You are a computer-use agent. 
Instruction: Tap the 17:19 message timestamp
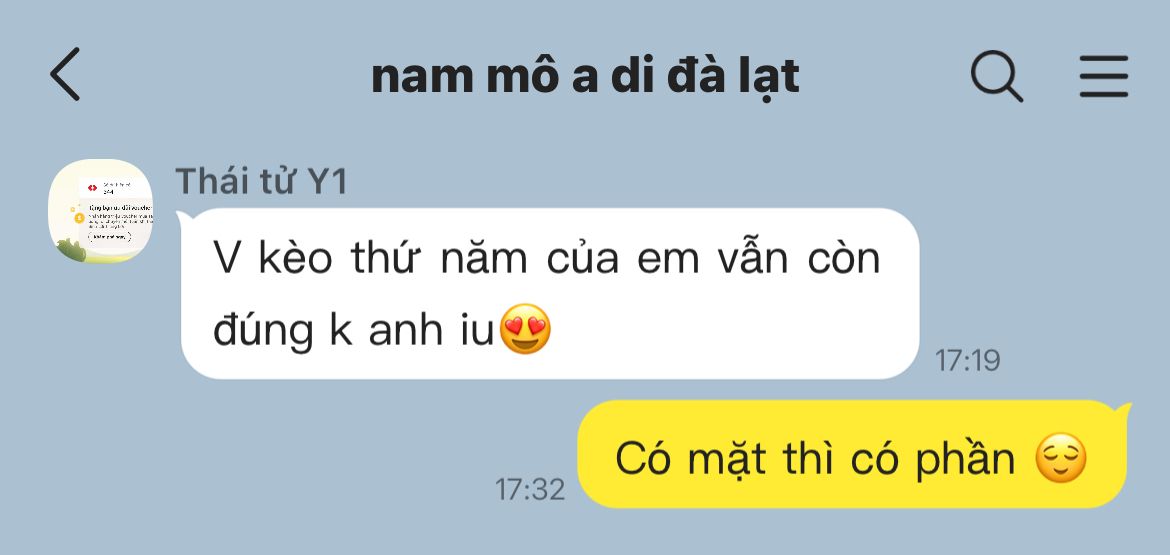tap(967, 360)
